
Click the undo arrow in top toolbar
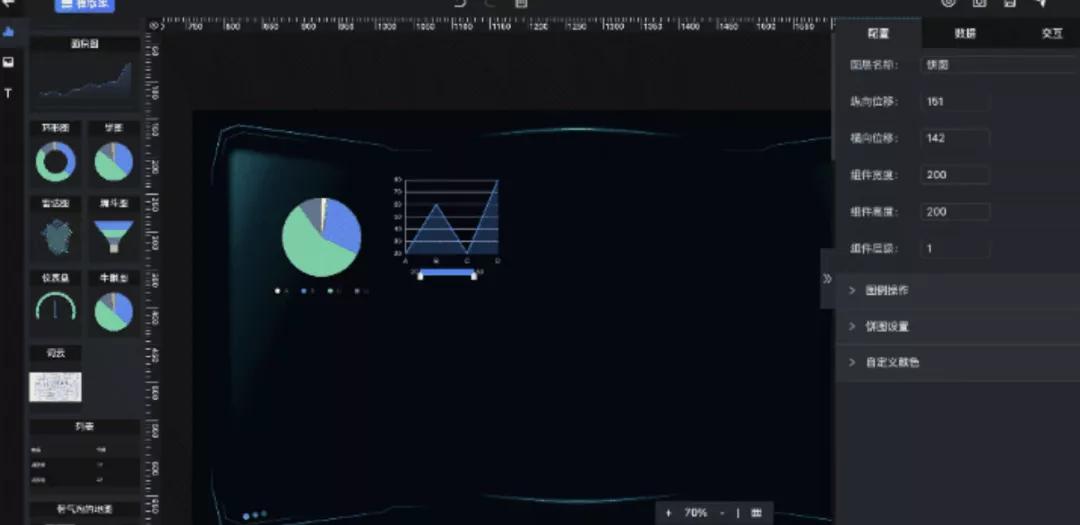460,4
